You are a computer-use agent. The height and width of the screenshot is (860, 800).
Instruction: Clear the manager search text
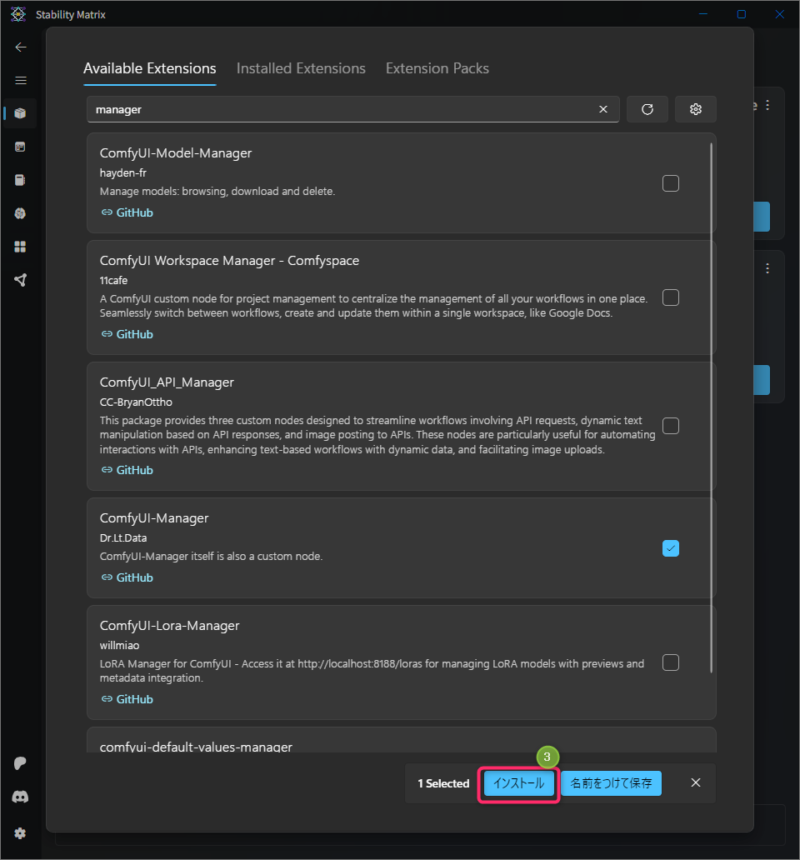click(603, 109)
